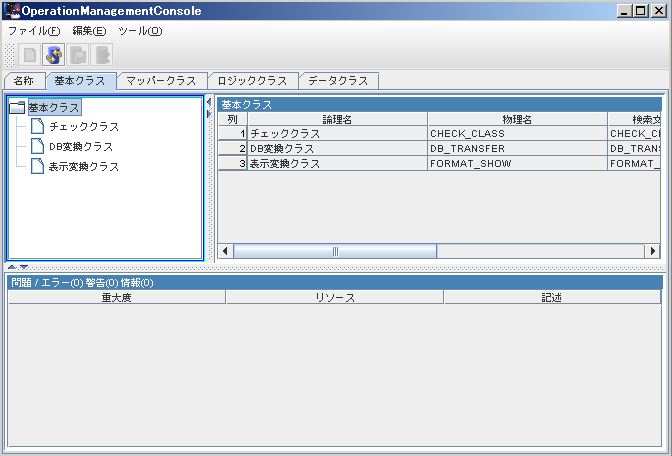Click the リソース column header
This screenshot has width=672, height=456.
pos(335,297)
